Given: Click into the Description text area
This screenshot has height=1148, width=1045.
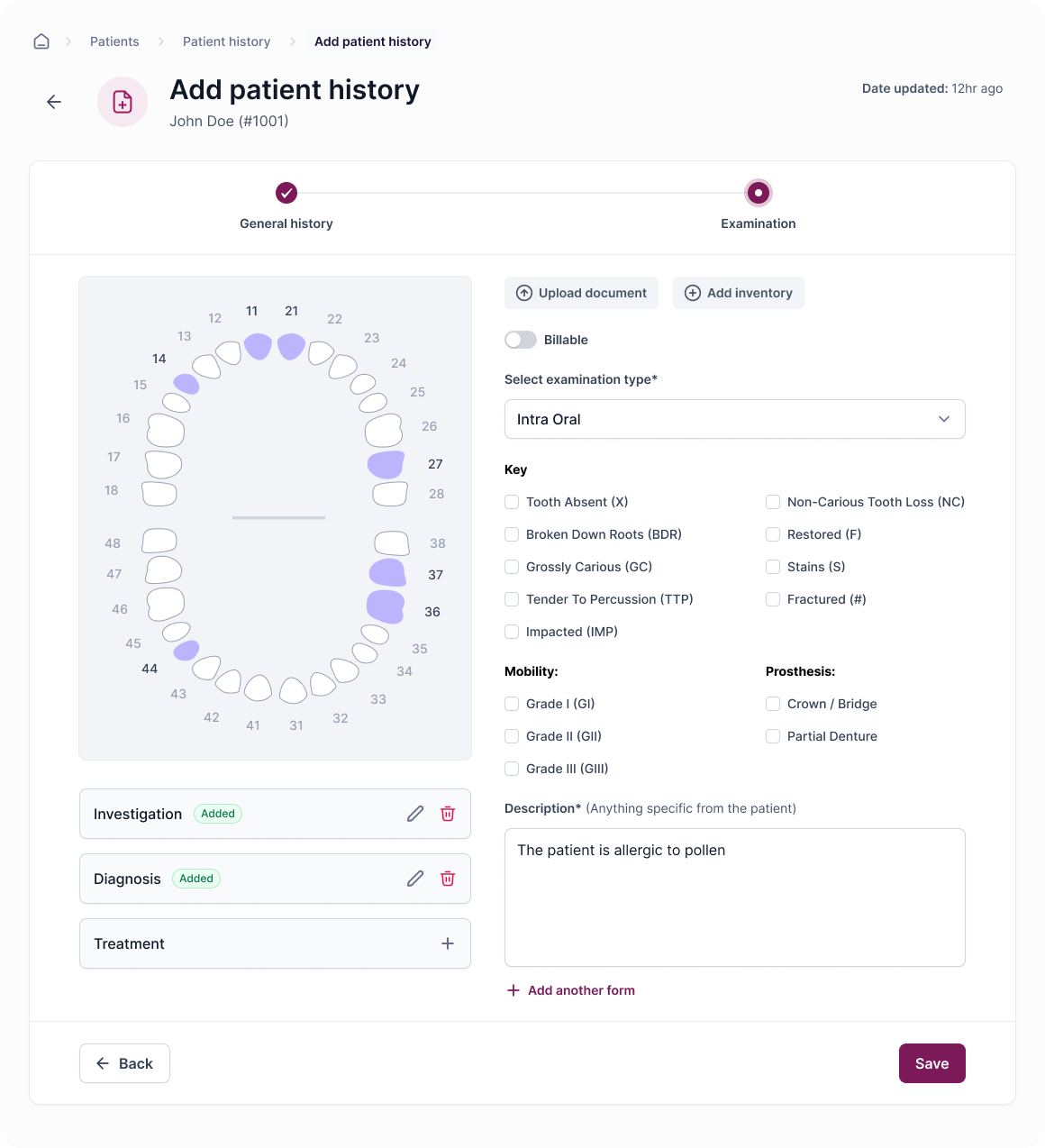Looking at the screenshot, I should tap(735, 897).
